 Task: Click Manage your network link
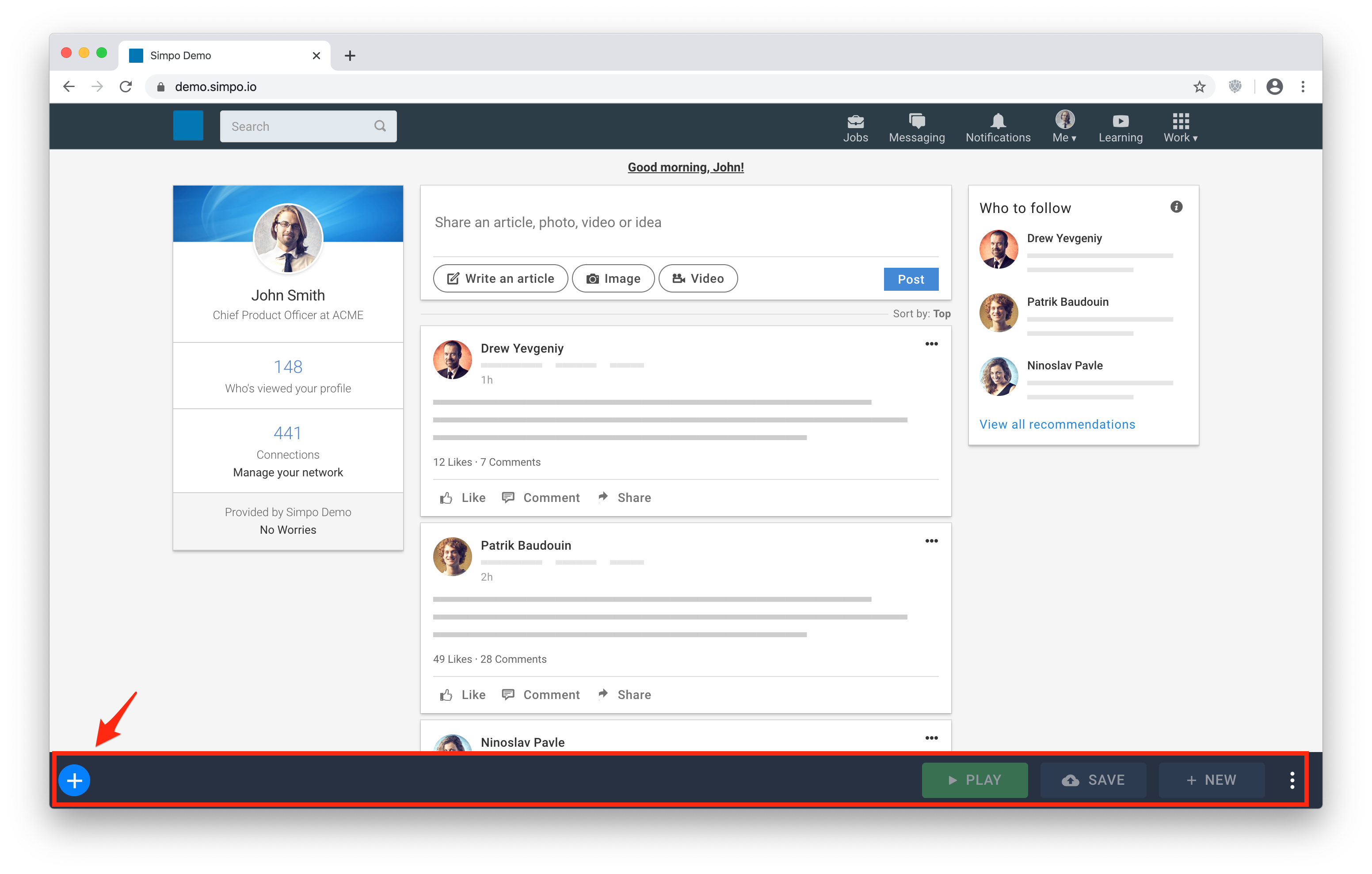pos(288,472)
